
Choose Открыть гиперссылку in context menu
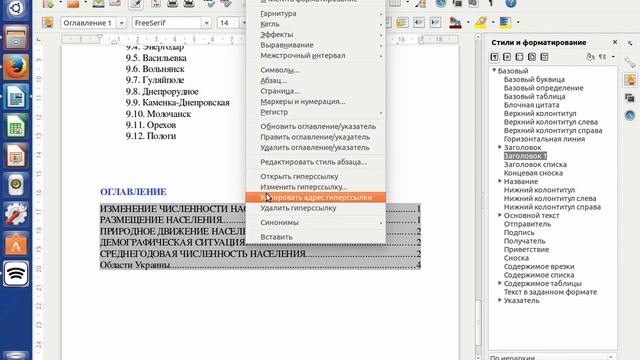click(316, 176)
